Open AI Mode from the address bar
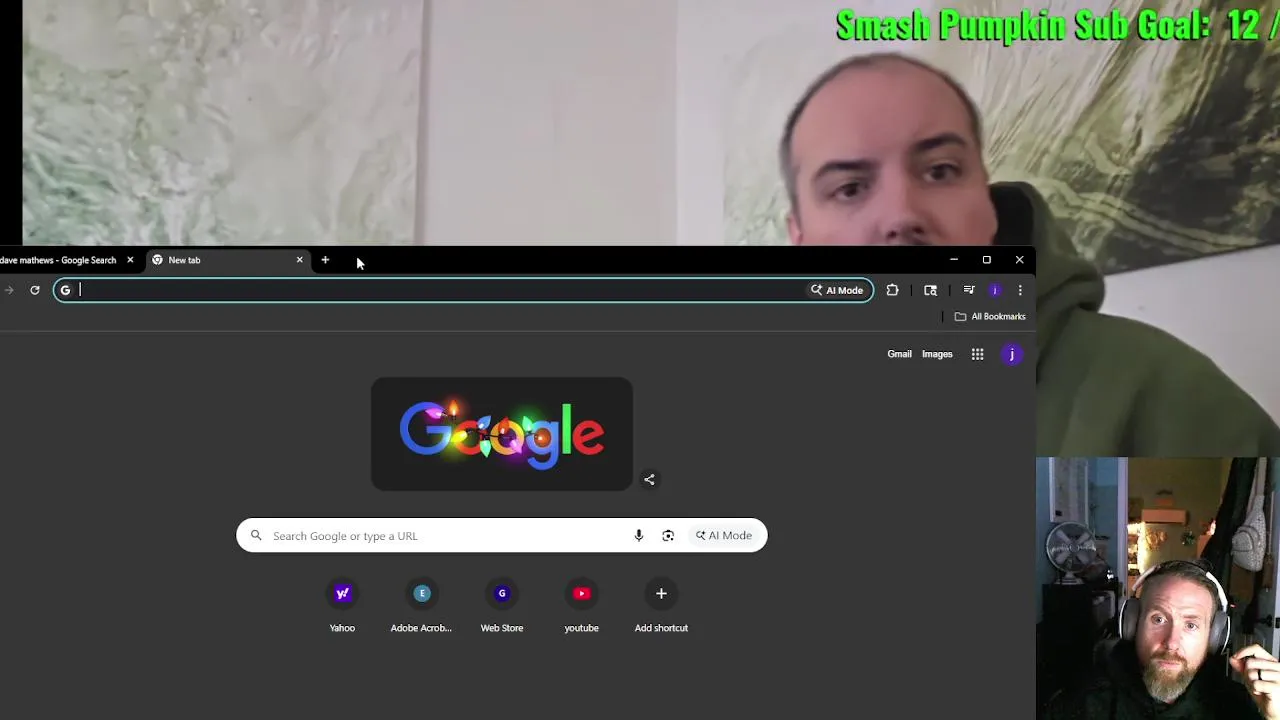Screen dimensions: 1280x720 point(837,290)
